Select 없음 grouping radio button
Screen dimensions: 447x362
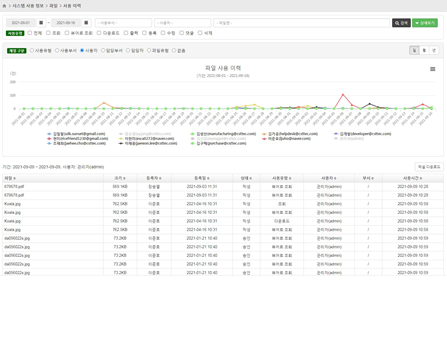[174, 50]
